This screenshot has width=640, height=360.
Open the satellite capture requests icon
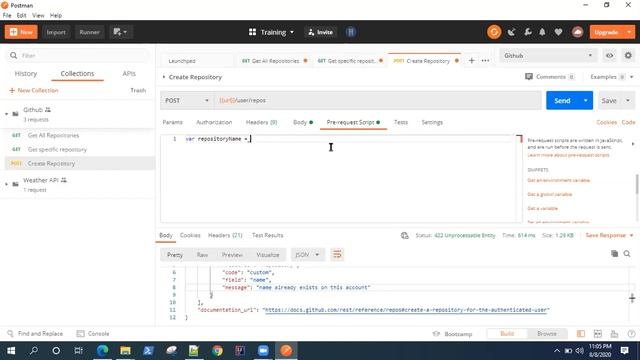coord(511,32)
